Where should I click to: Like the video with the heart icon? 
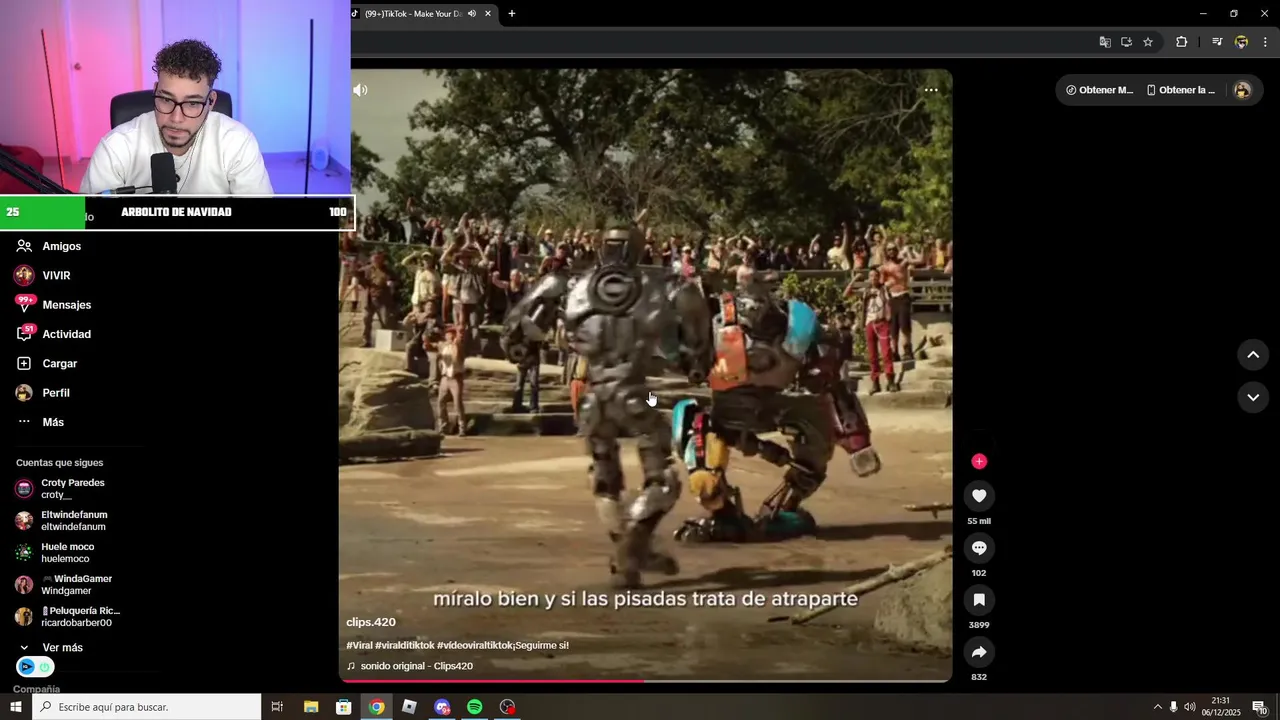pos(979,495)
